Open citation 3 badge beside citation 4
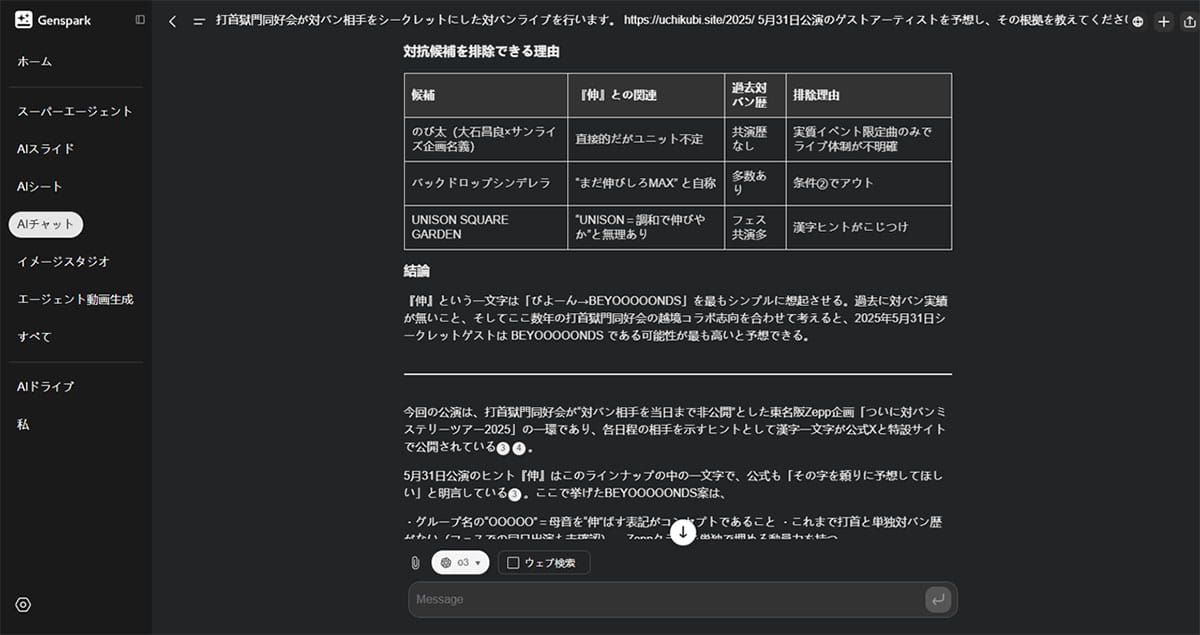 [x=503, y=448]
